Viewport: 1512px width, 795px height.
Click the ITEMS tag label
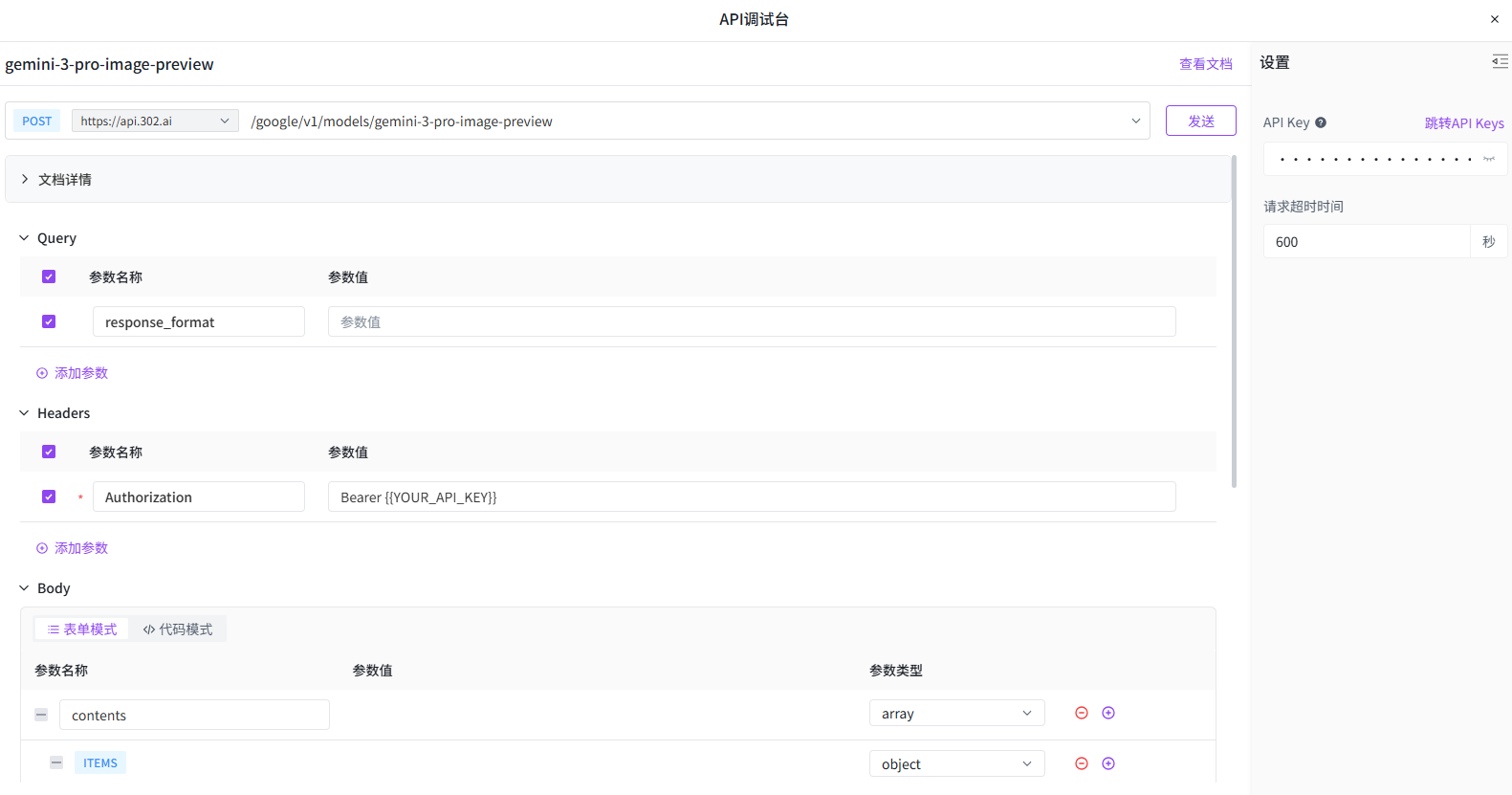[x=100, y=762]
